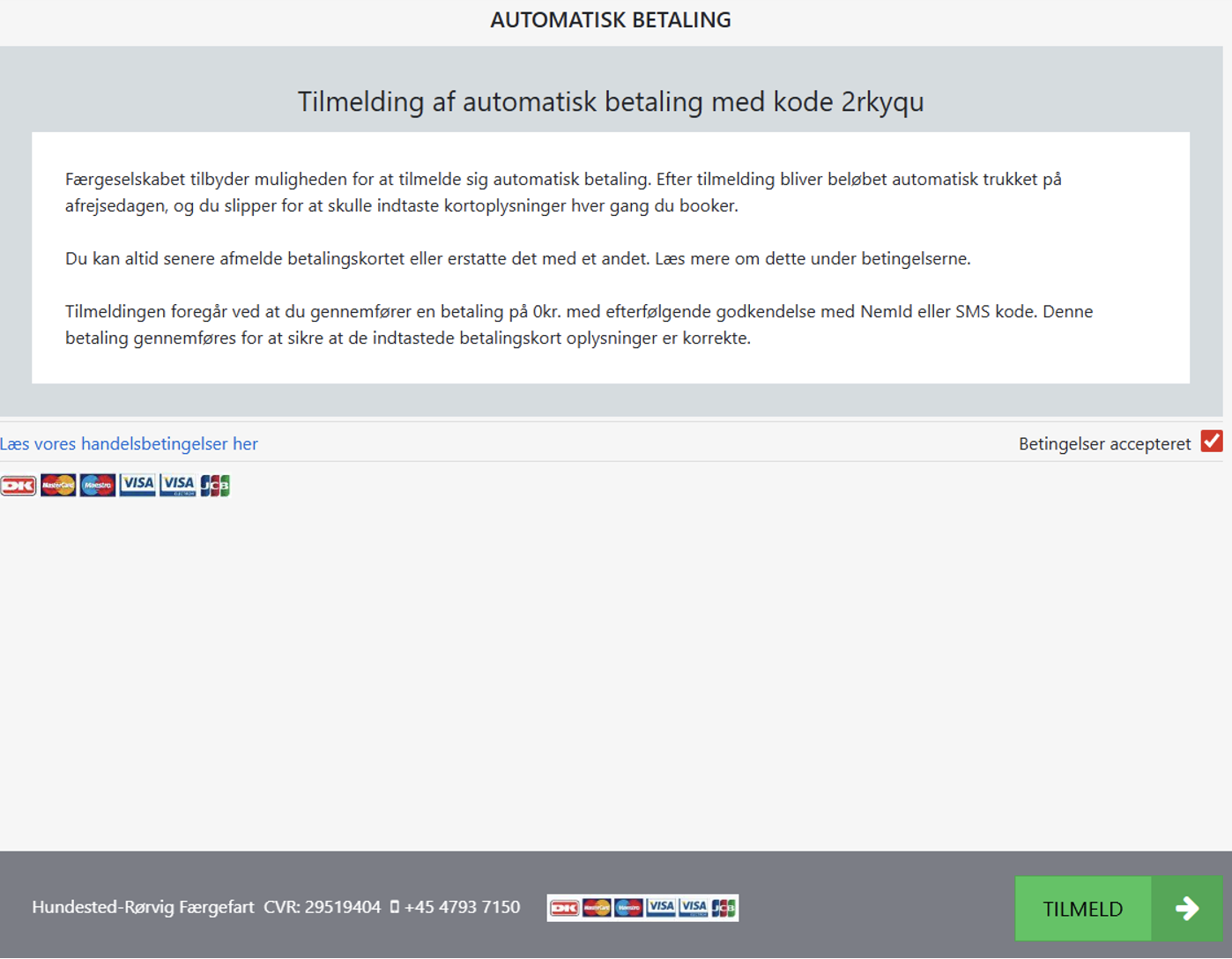Click the phone number +45 4793 7150

[x=462, y=907]
